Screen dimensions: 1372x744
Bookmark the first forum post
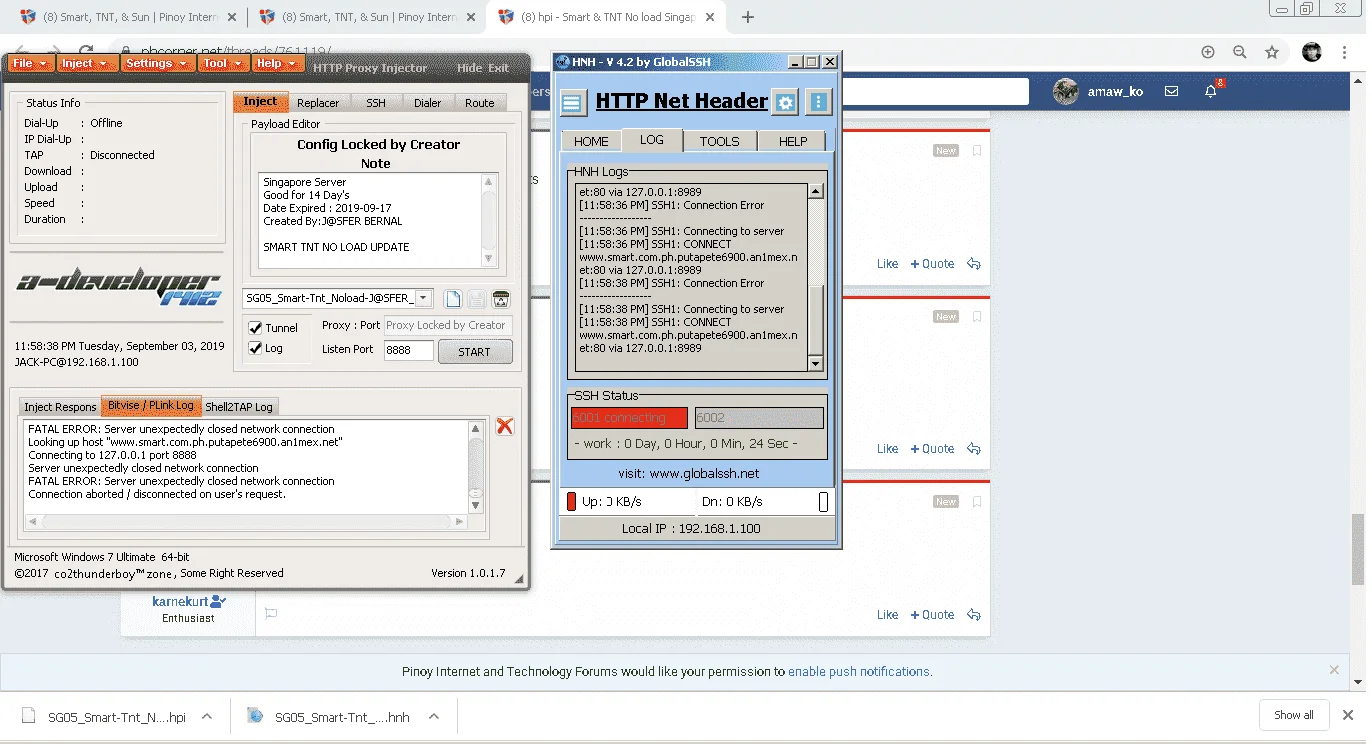point(977,151)
